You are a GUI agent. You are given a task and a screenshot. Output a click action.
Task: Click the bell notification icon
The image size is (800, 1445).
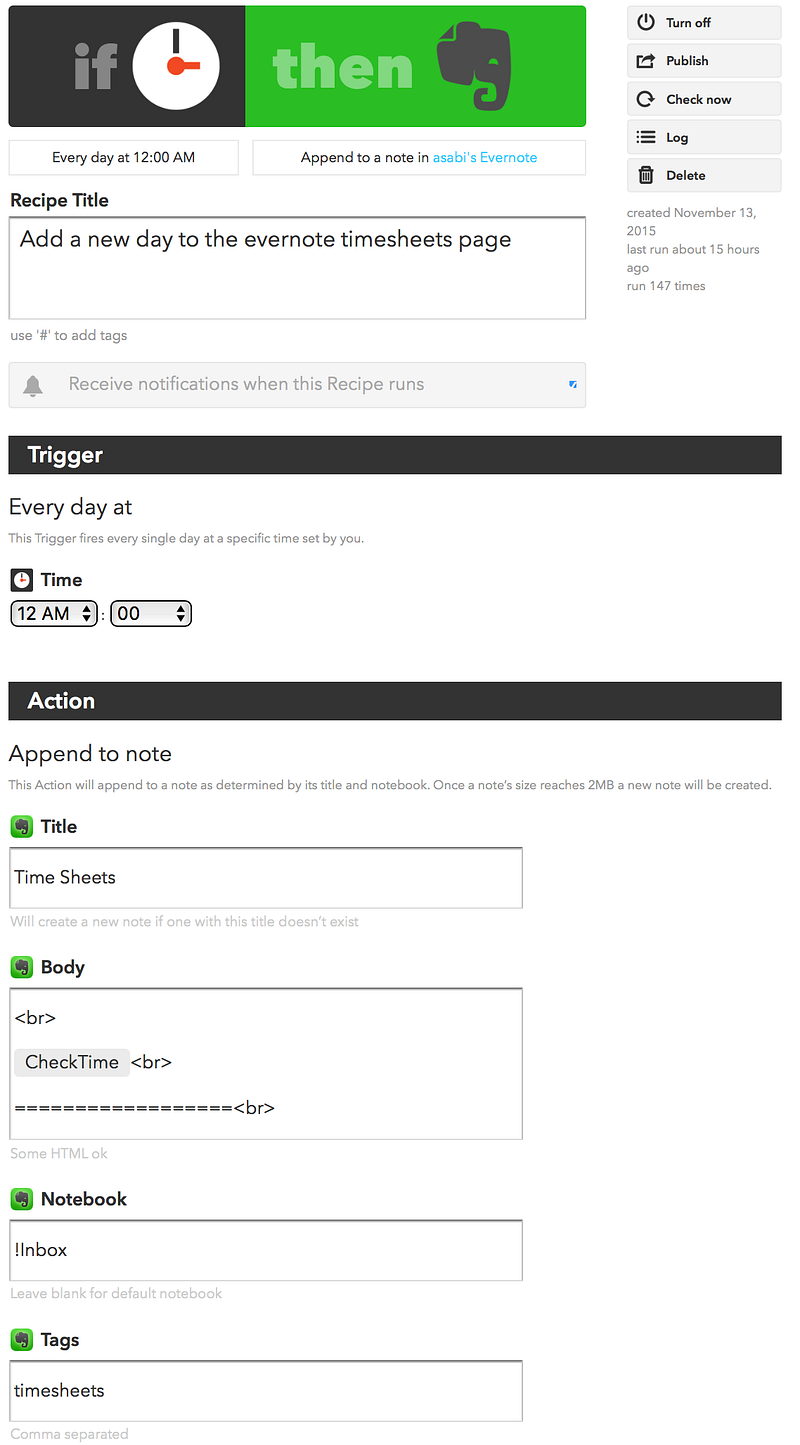point(33,385)
